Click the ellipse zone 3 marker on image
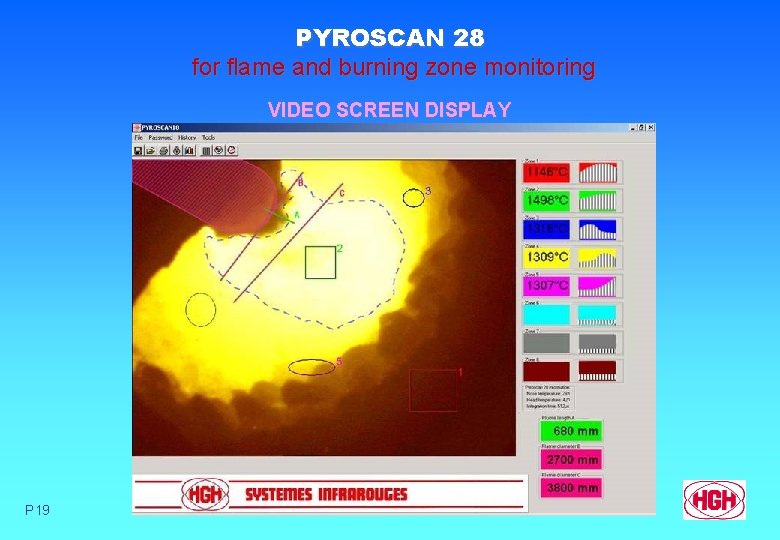This screenshot has height=540, width=780. click(413, 198)
